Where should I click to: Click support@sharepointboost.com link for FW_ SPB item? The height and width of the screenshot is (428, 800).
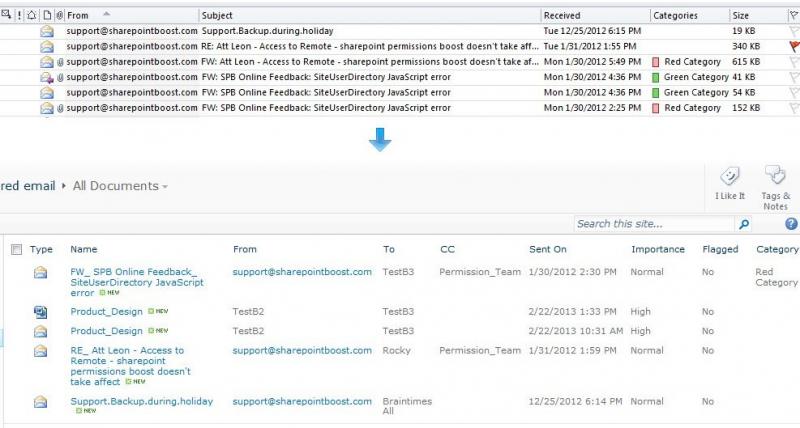coord(301,271)
